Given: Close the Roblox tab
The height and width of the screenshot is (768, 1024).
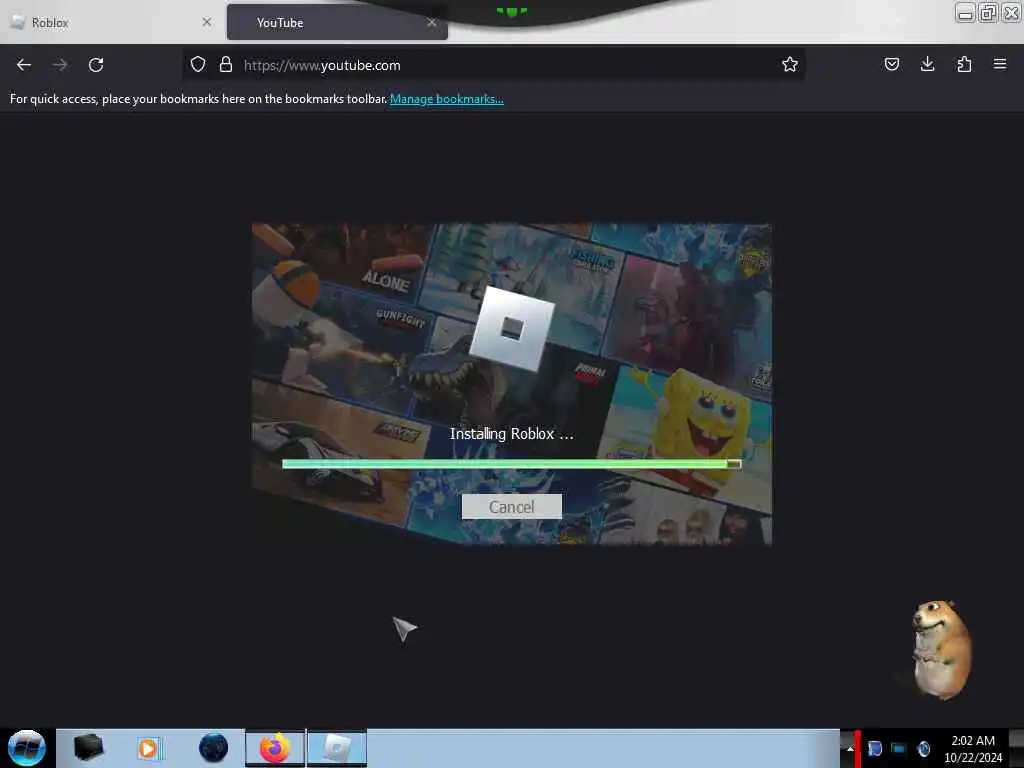Looking at the screenshot, I should pos(206,22).
